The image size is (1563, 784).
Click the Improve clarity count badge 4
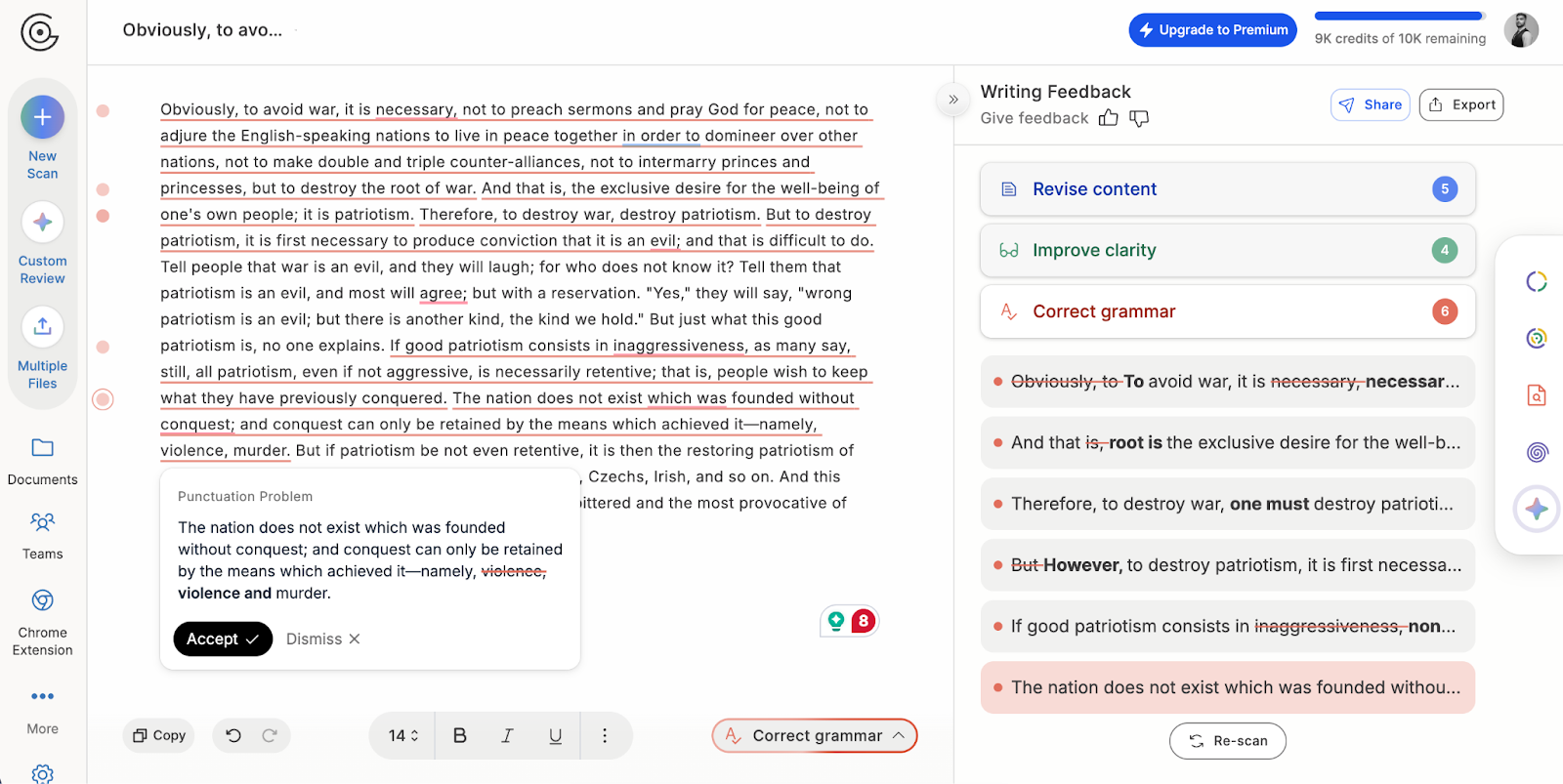pos(1445,251)
